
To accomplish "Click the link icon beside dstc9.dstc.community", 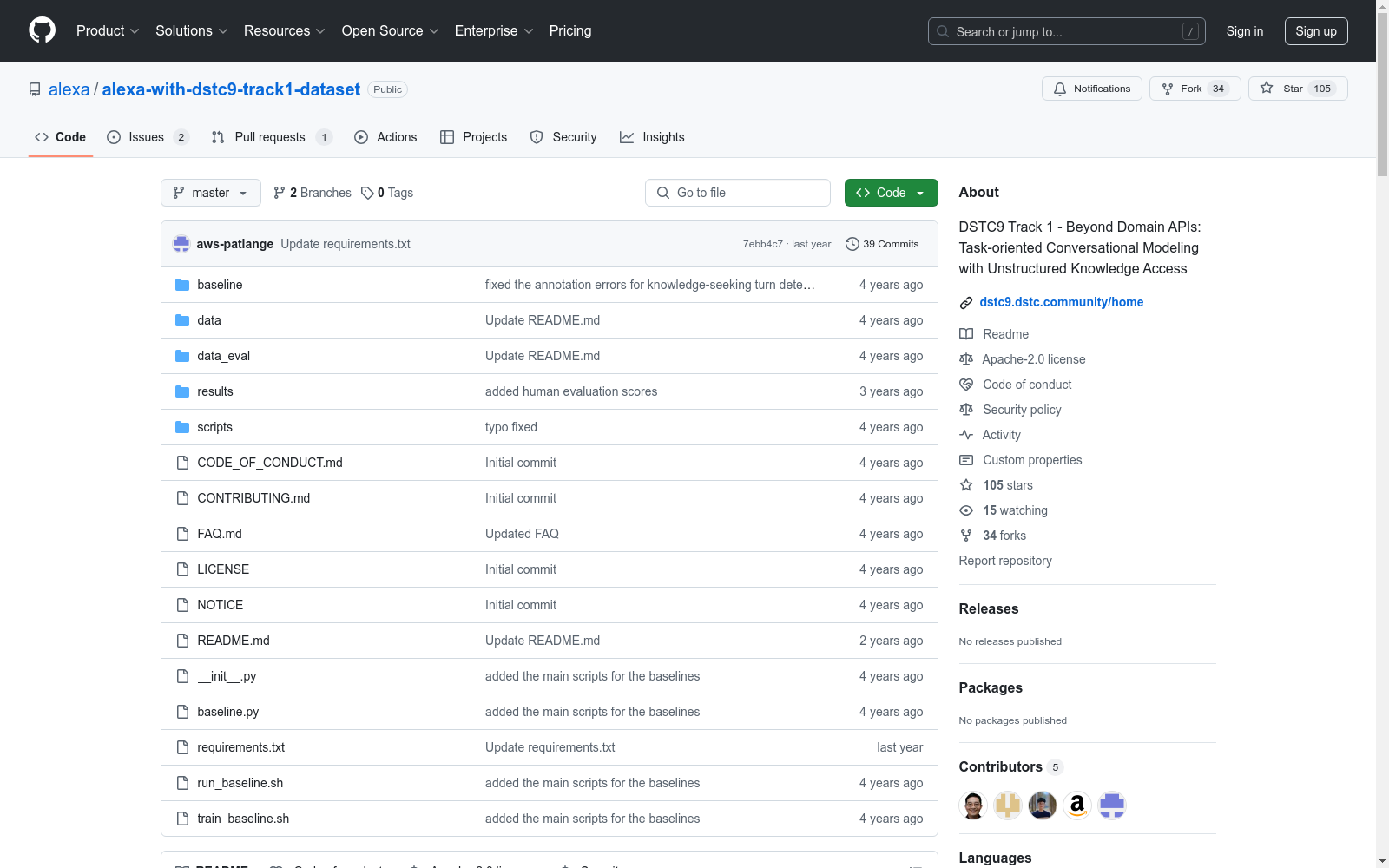I will tap(966, 303).
